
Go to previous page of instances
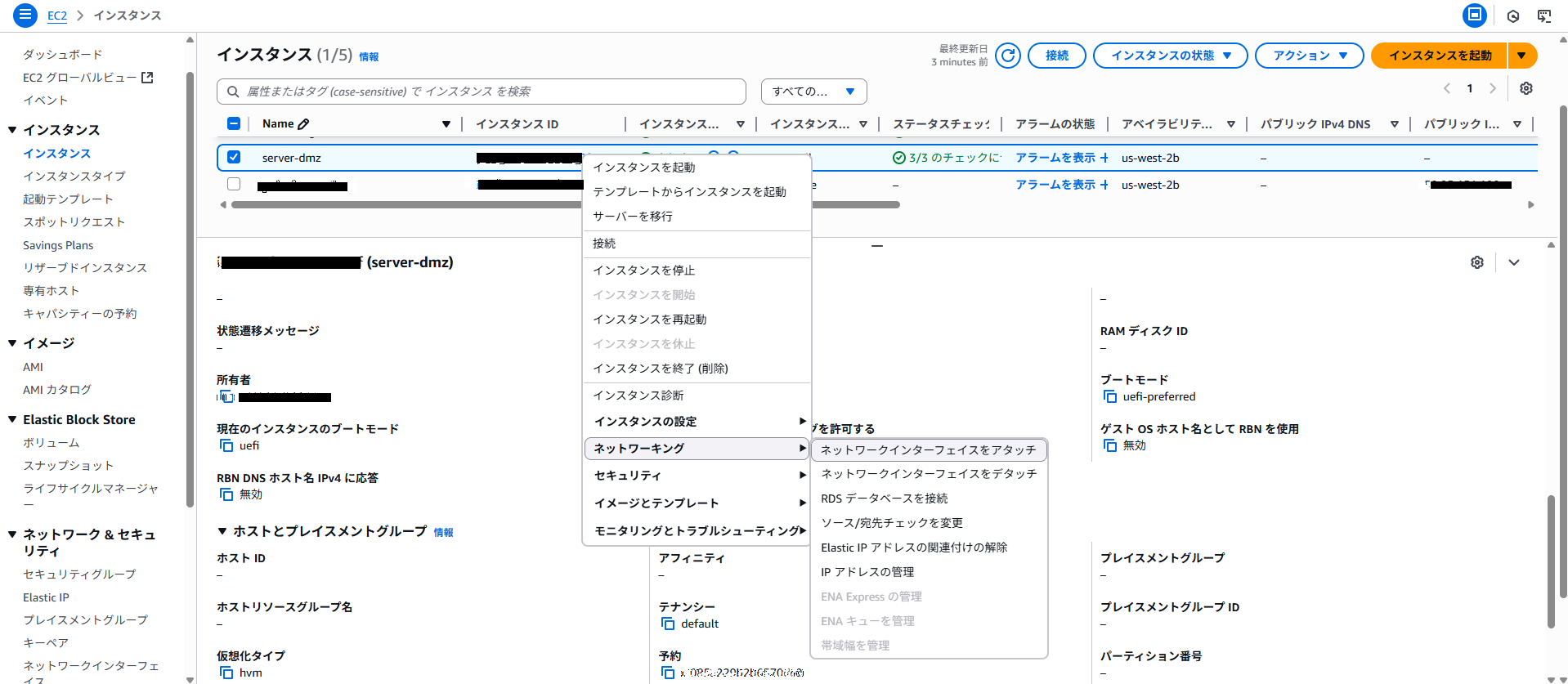pyautogui.click(x=1447, y=88)
